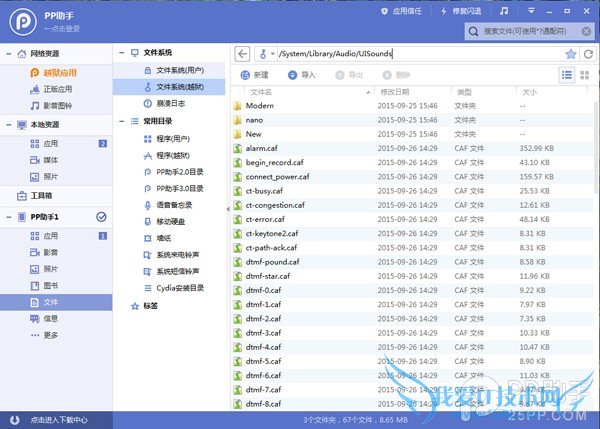This screenshot has height=429, width=600.
Task: Open Cydia安装目录
Action: point(174,288)
